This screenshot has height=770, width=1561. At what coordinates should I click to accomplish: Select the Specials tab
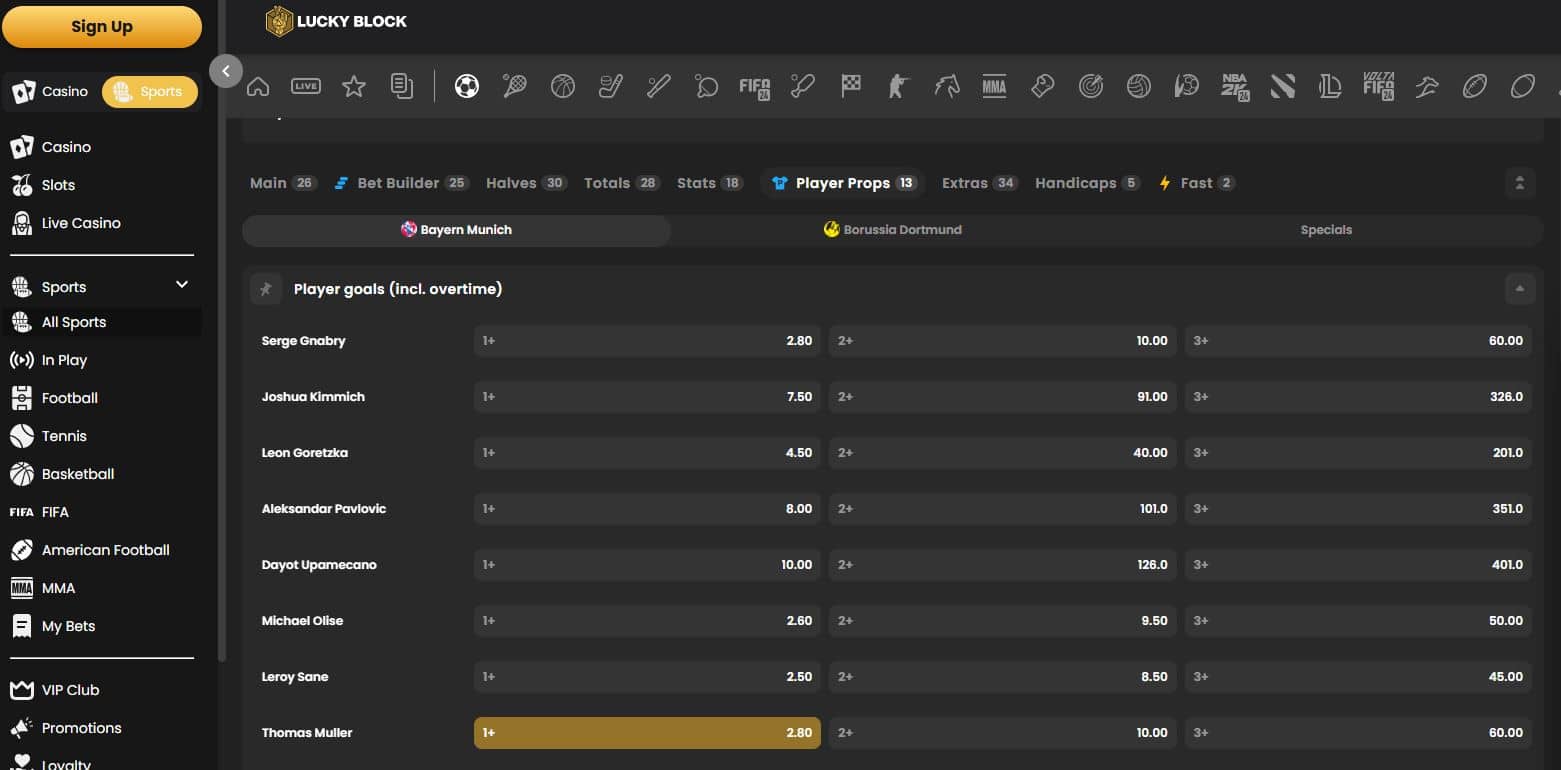[x=1326, y=230]
